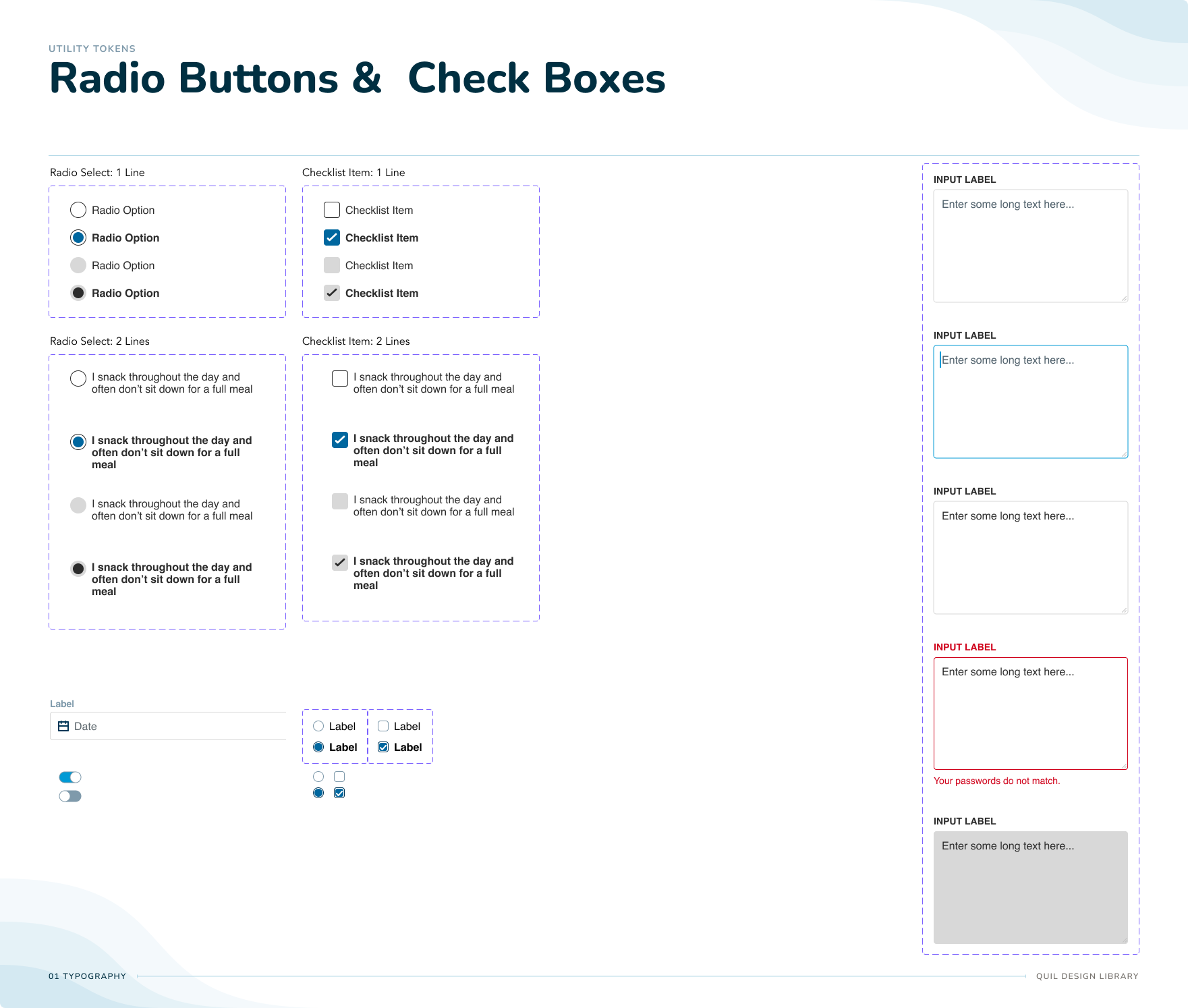The image size is (1188, 1008).
Task: Select the blue two-line snack radio option
Action: point(78,442)
